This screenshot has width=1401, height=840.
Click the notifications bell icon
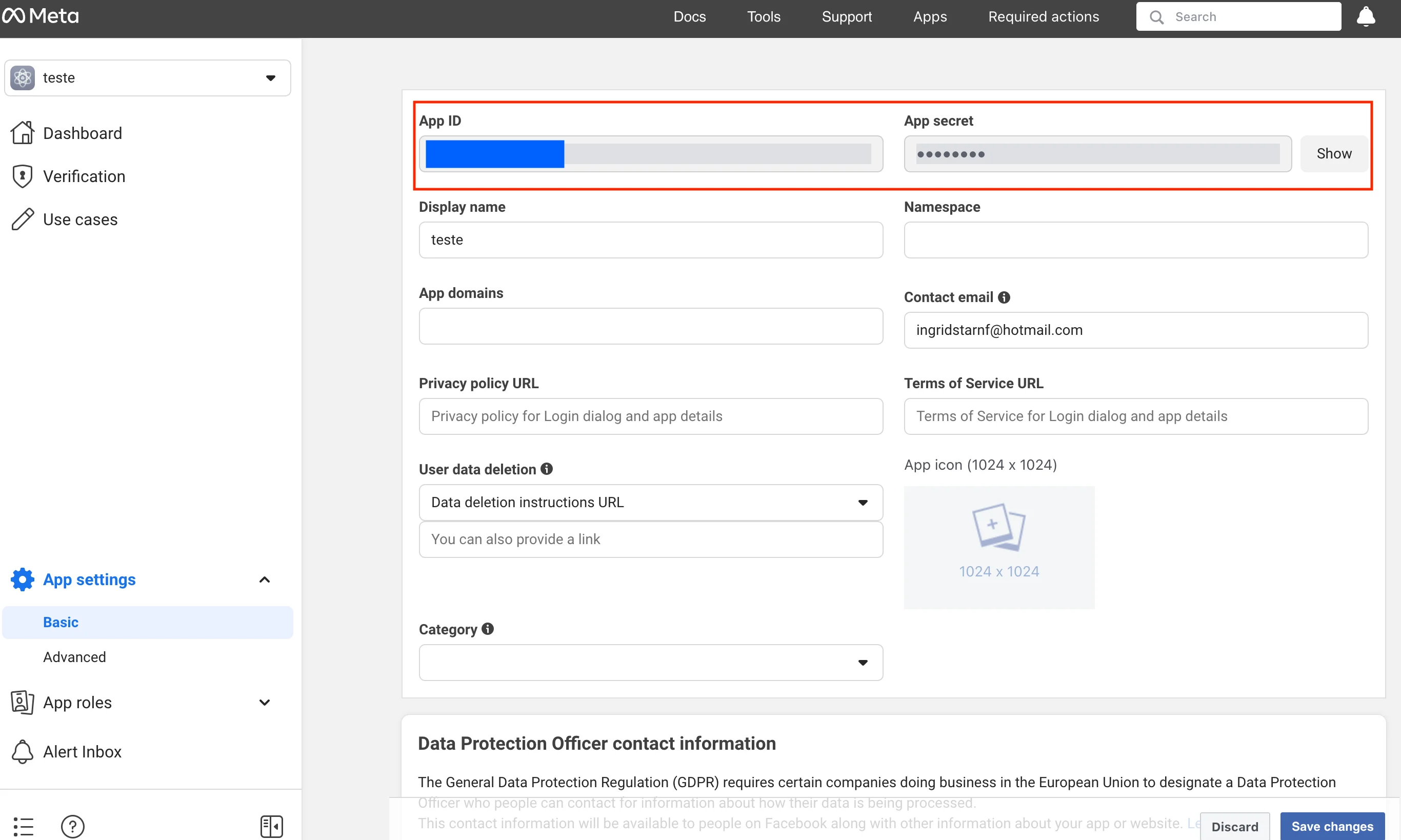point(1365,16)
